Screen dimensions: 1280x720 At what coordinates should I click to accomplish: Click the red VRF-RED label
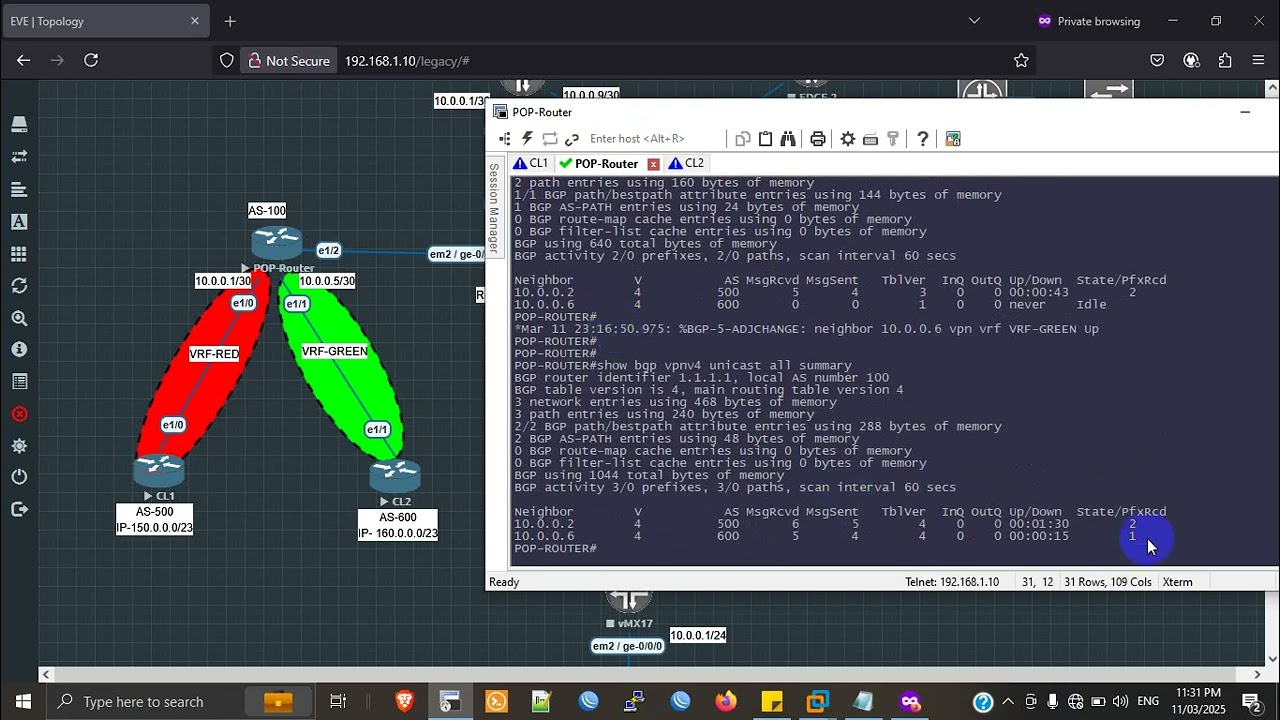(x=214, y=354)
